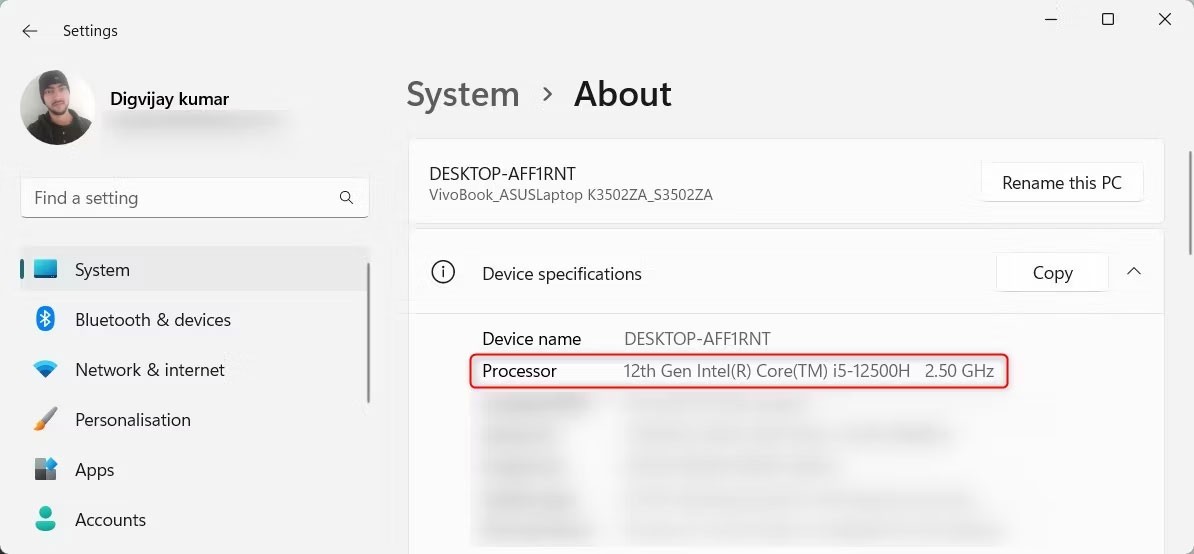This screenshot has height=554, width=1194.
Task: Select the highlighted Processor row
Action: [738, 371]
